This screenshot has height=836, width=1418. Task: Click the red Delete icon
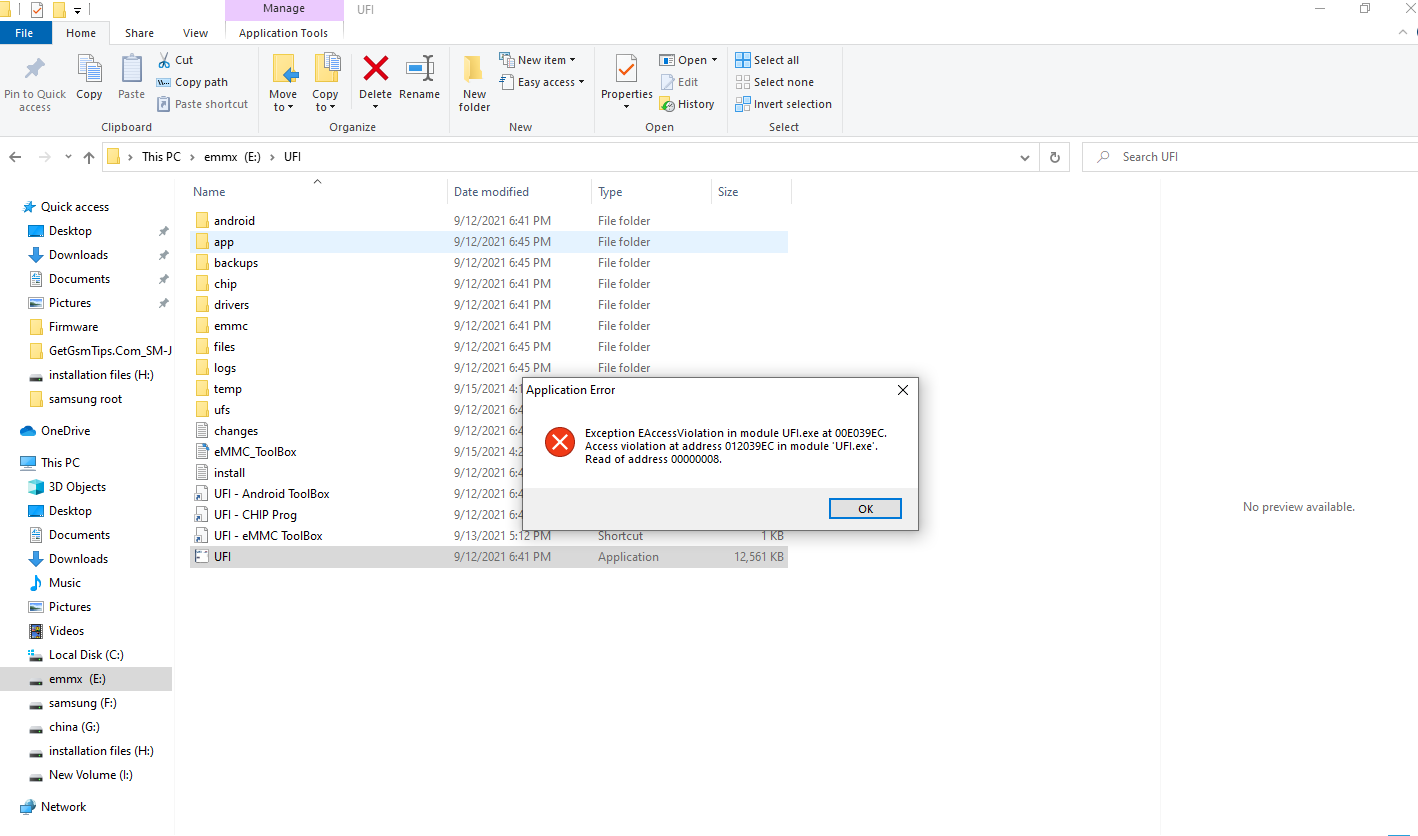click(x=375, y=69)
